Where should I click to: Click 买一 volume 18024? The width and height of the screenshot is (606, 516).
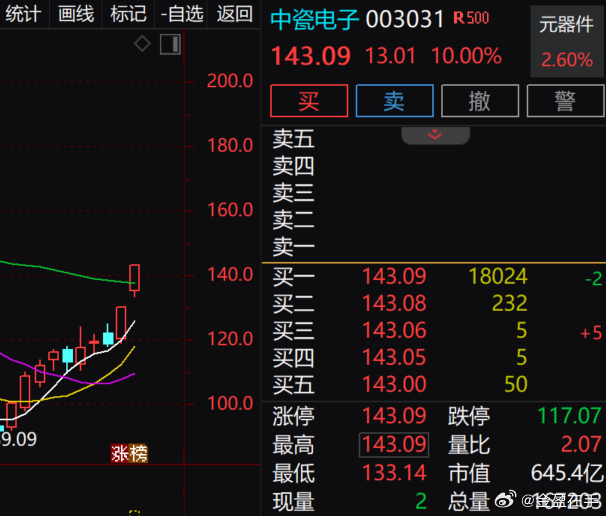498,276
